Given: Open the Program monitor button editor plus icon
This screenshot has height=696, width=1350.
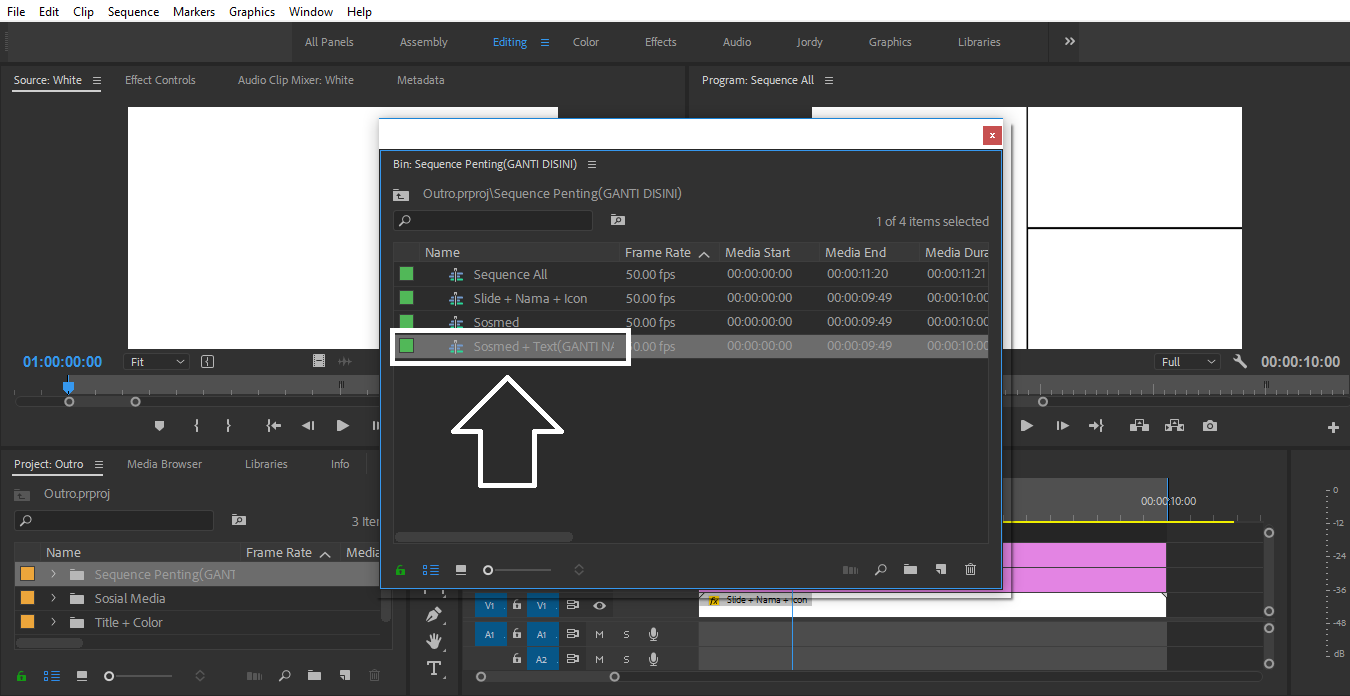Looking at the screenshot, I should 1333,427.
